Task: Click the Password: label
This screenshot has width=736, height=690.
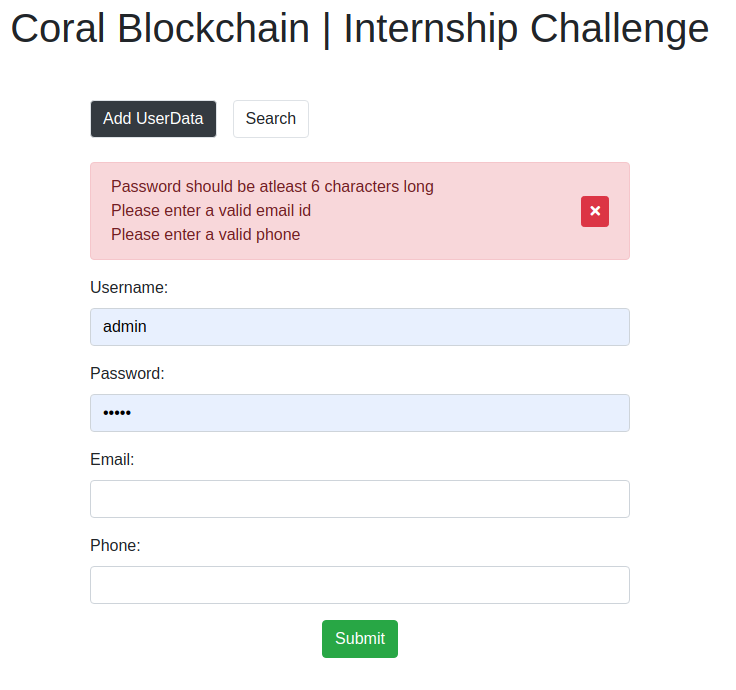Action: (x=127, y=373)
